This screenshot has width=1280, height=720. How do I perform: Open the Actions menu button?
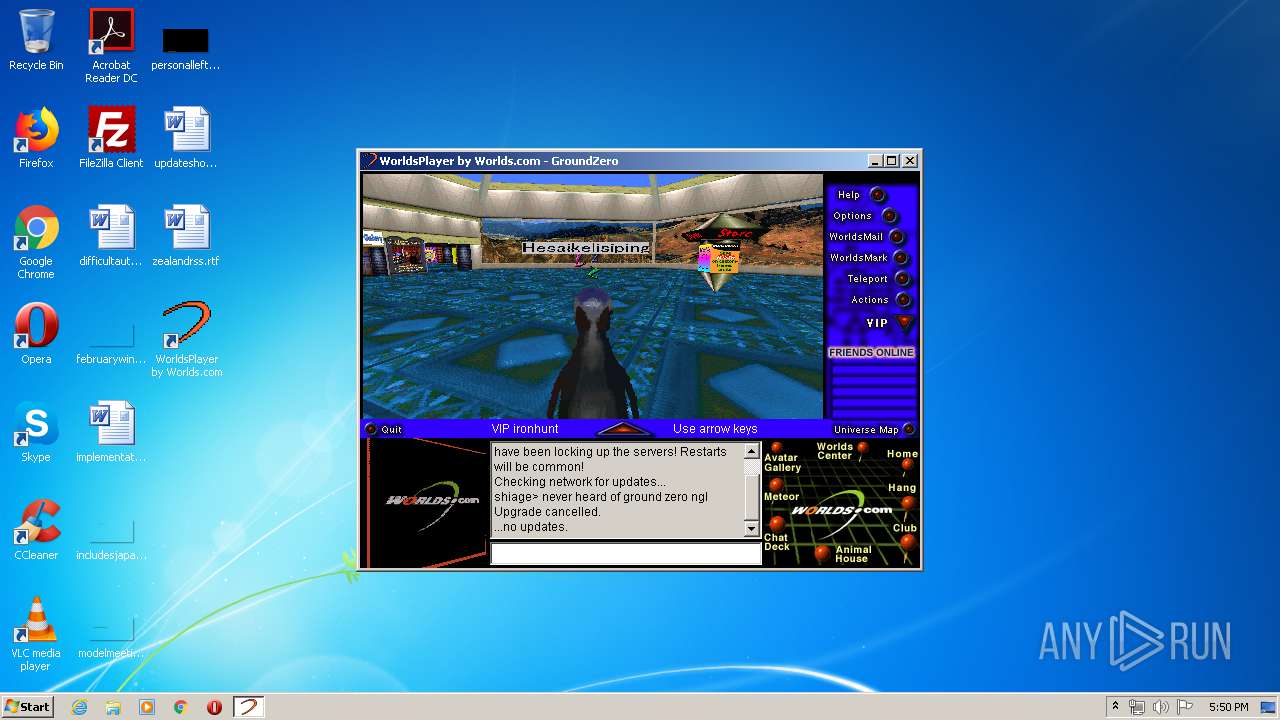[x=881, y=300]
